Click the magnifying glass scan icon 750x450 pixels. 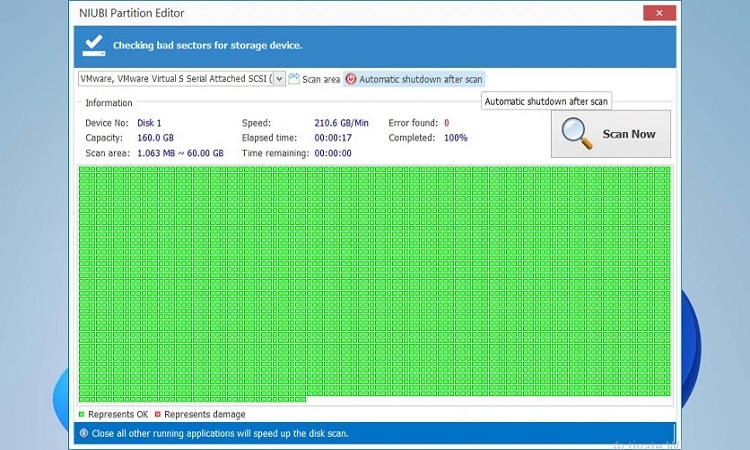pos(576,133)
